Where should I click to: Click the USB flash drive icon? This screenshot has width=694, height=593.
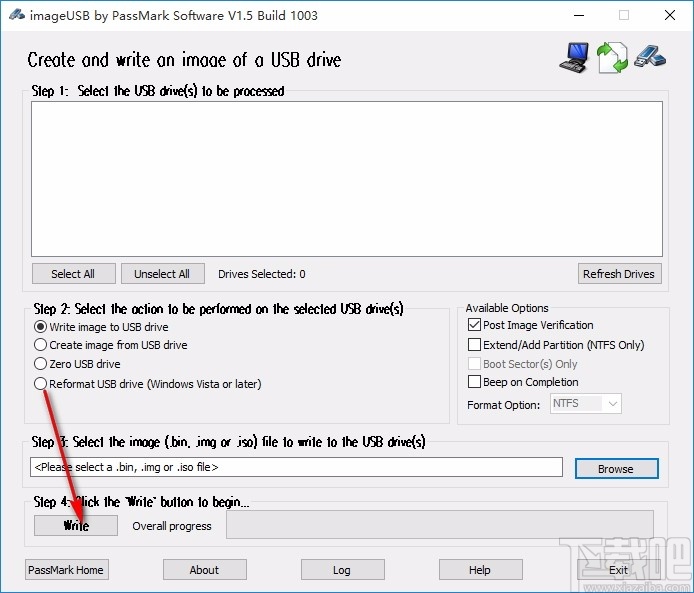[650, 56]
